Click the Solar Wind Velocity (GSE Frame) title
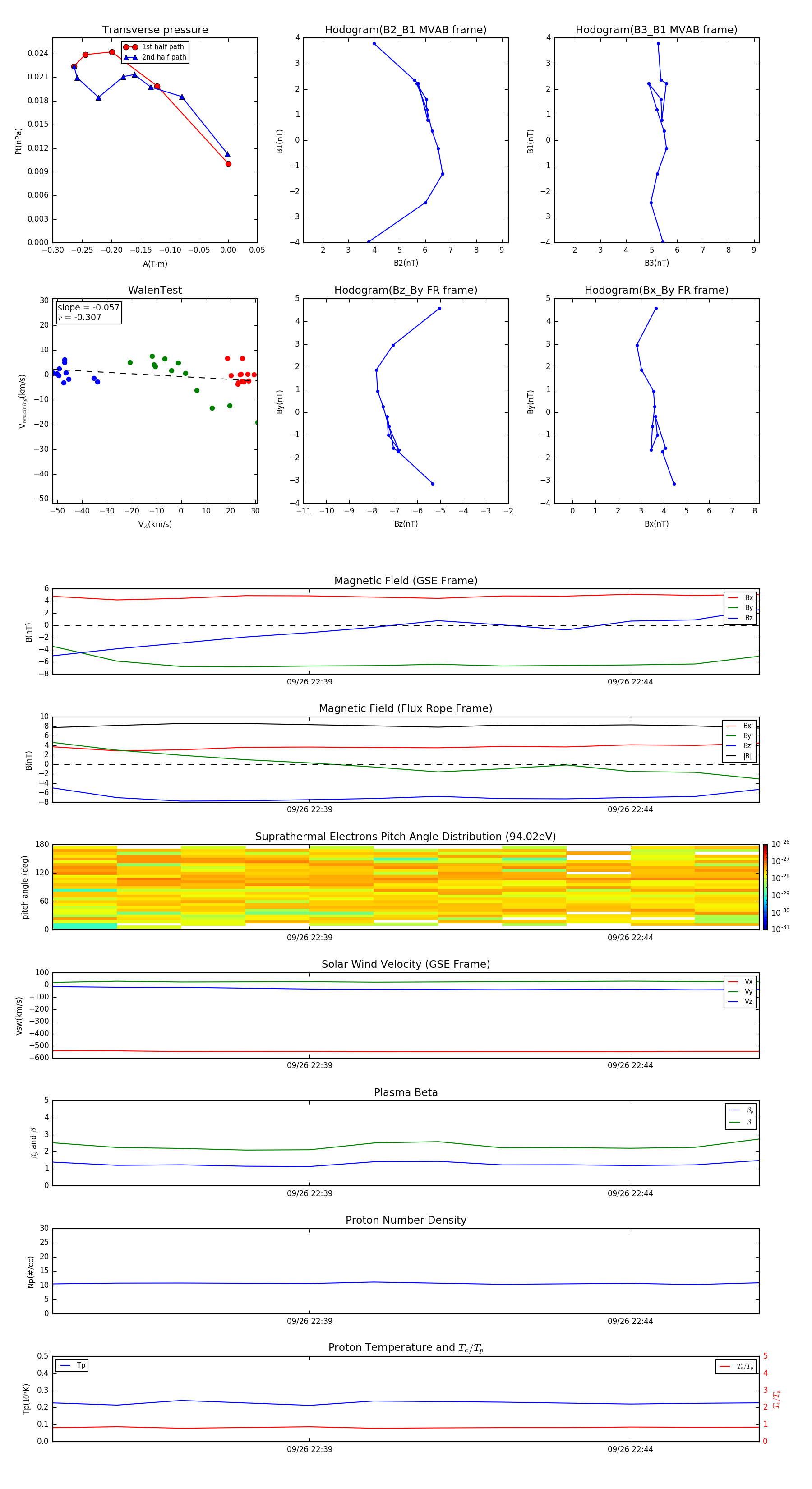812x1489 pixels. point(406,965)
